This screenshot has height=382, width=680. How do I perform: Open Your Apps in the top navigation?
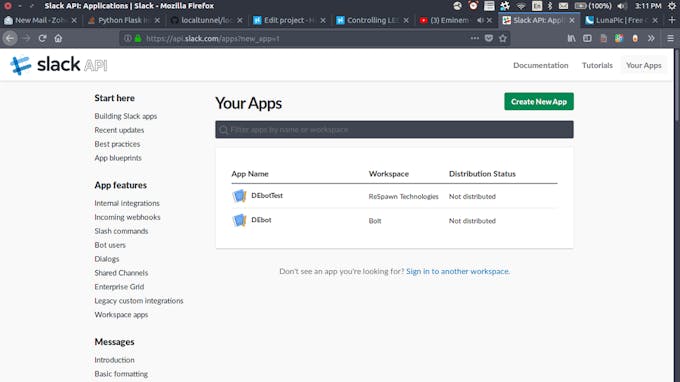pos(644,65)
